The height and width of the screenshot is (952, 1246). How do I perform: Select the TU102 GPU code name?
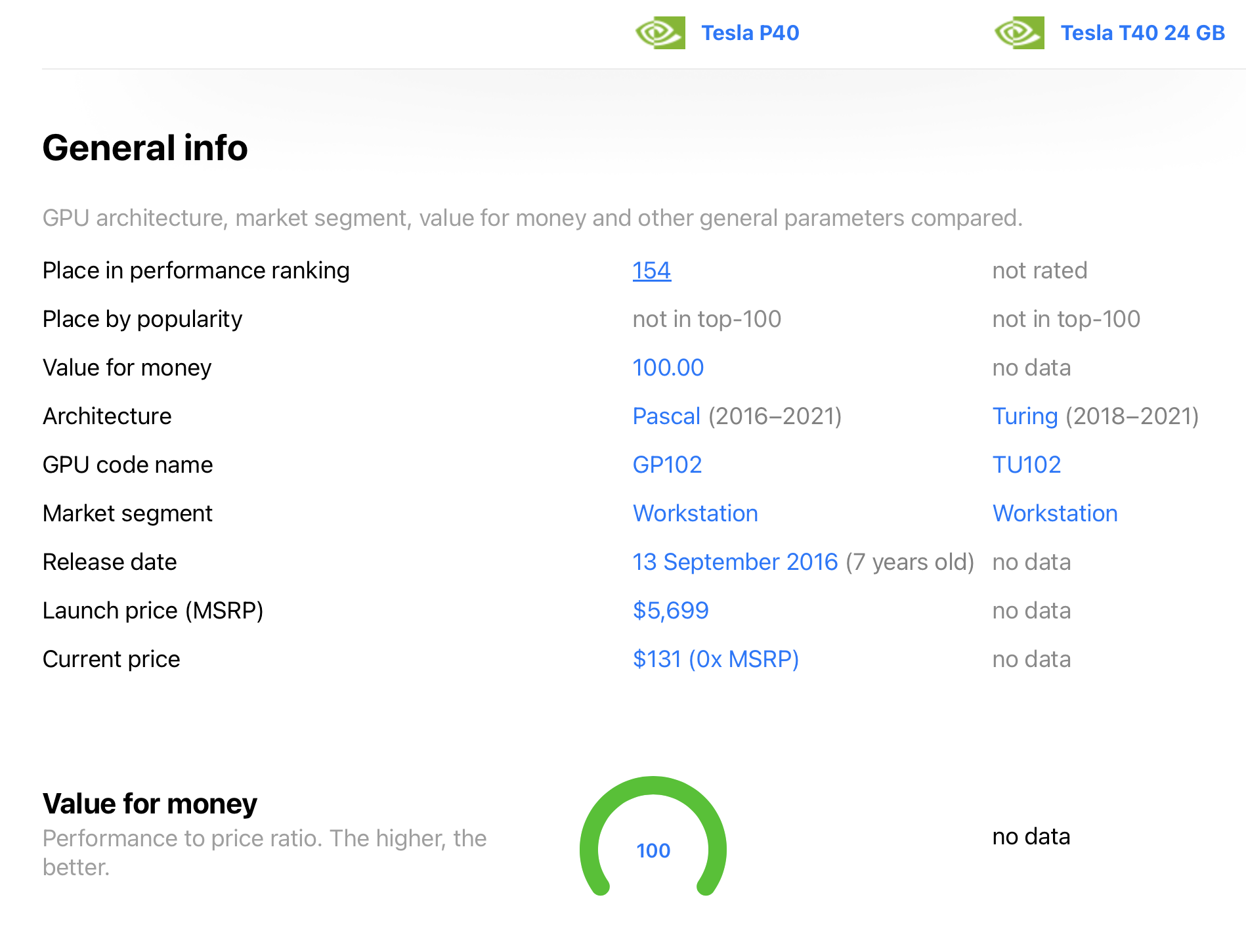click(1027, 465)
